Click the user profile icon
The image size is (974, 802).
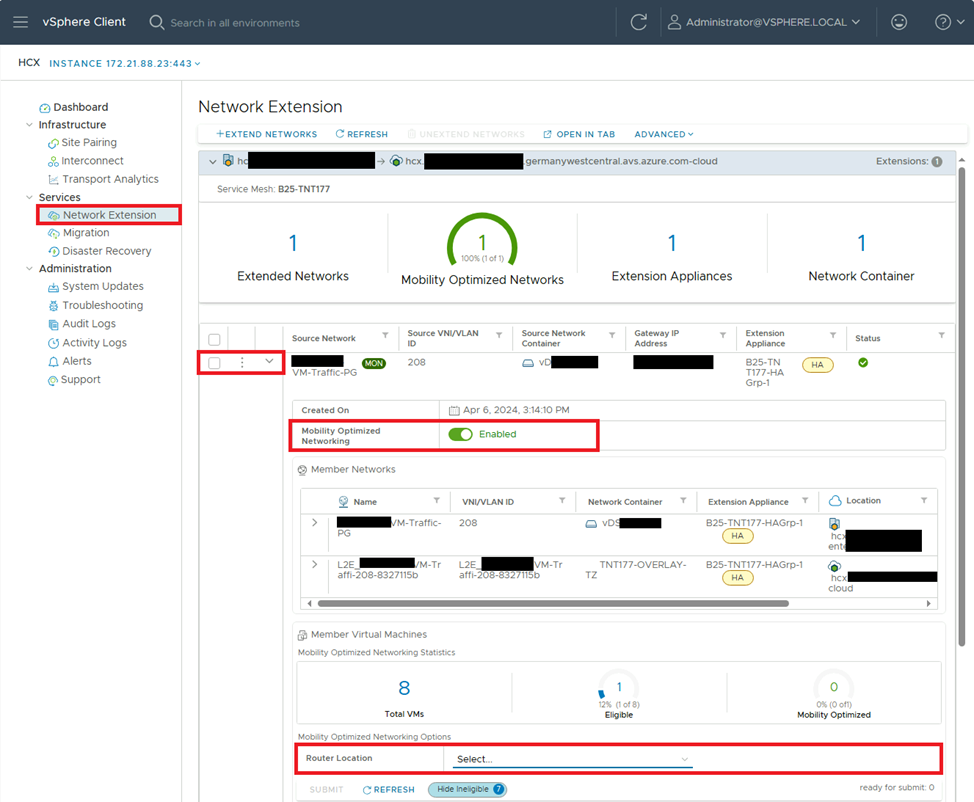pyautogui.click(x=674, y=22)
